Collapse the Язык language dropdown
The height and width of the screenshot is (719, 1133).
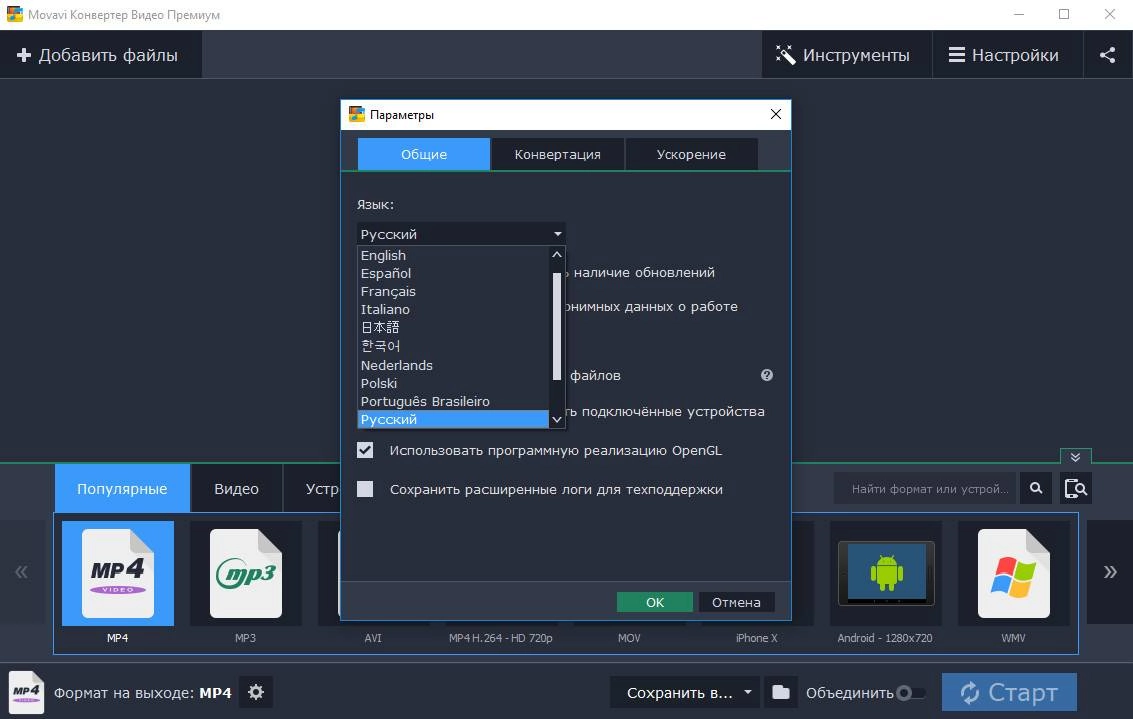point(461,234)
